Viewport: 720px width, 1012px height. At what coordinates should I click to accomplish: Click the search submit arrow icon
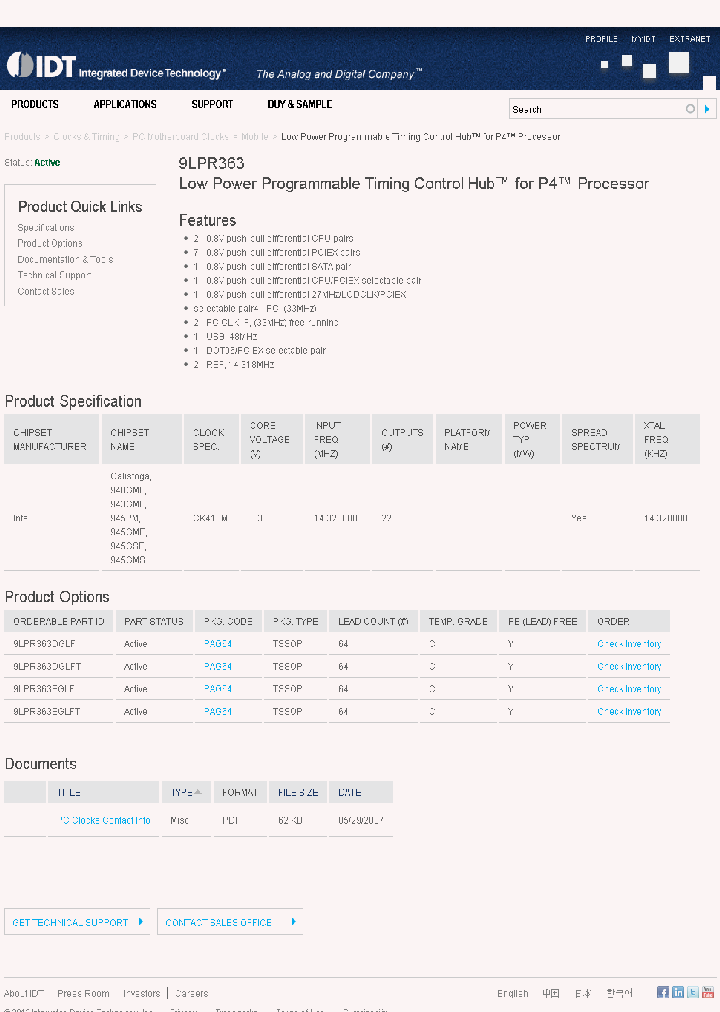coord(707,109)
